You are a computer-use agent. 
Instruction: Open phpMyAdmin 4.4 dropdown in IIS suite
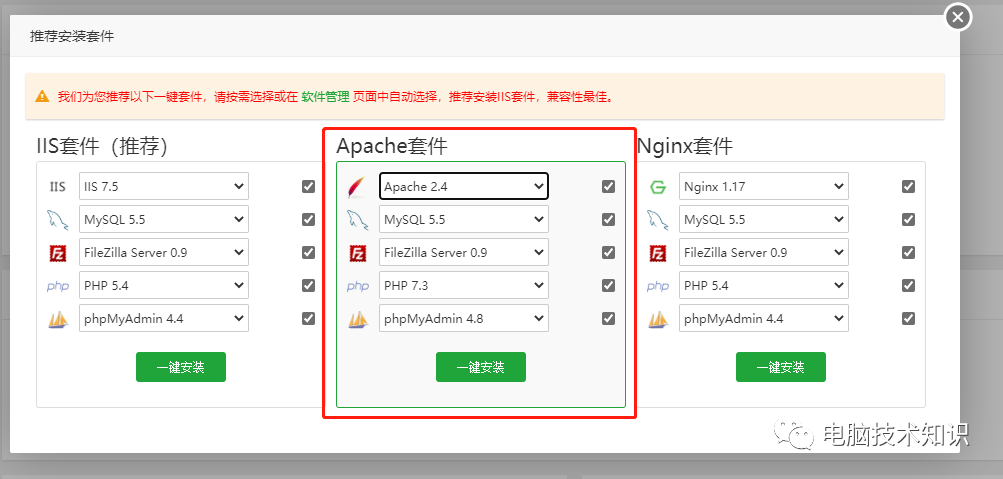[x=164, y=318]
